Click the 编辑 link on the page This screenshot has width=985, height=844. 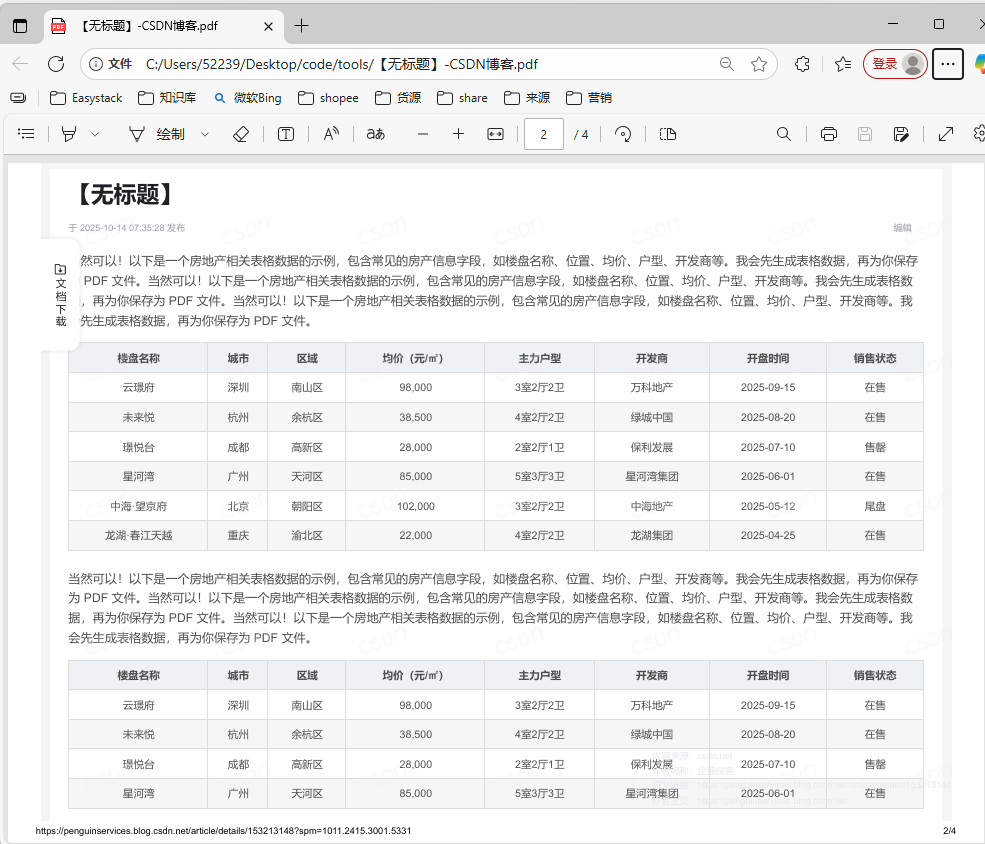click(901, 228)
